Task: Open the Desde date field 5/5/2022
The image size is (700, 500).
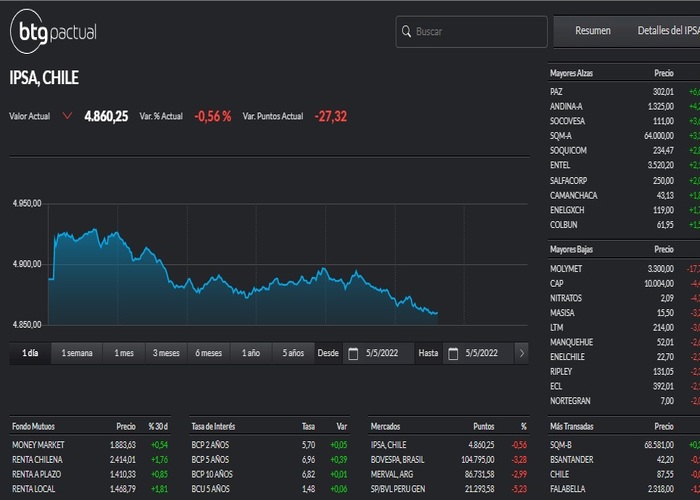Action: (378, 354)
